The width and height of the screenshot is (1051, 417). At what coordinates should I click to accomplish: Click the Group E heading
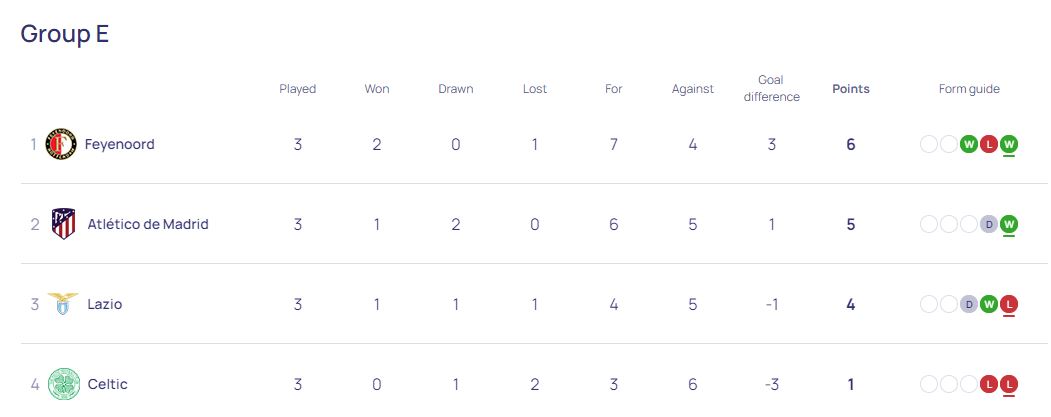(x=64, y=34)
